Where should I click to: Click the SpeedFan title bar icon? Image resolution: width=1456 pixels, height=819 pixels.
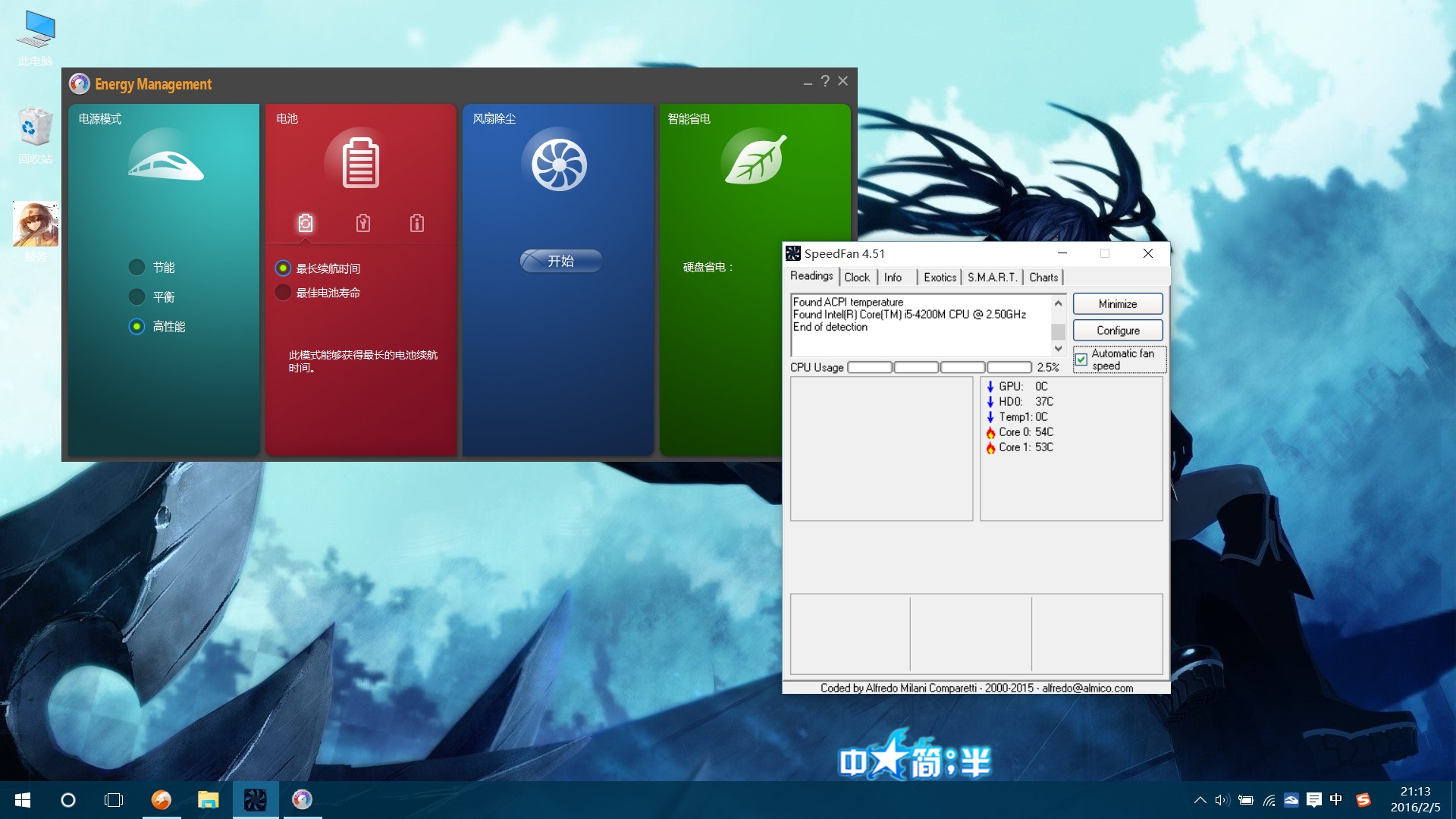click(x=793, y=253)
